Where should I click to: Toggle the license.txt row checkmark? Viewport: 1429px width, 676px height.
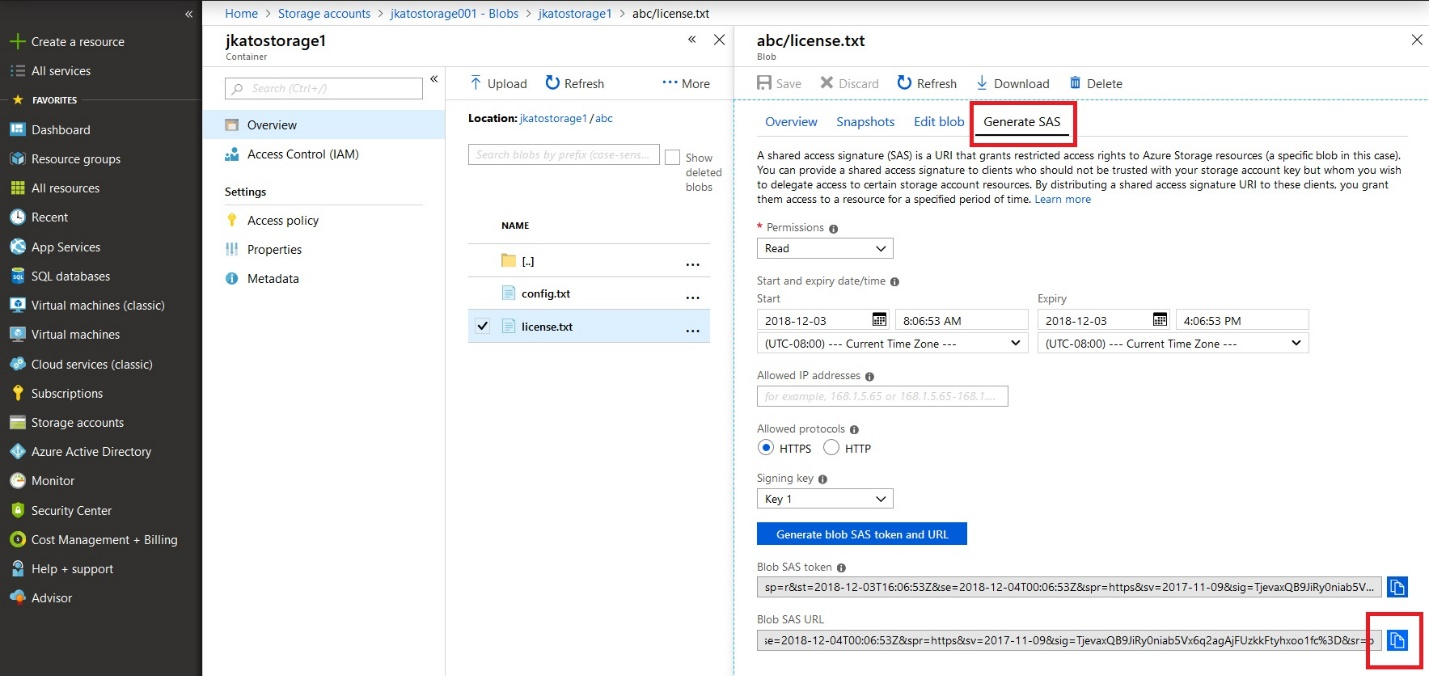[x=483, y=326]
